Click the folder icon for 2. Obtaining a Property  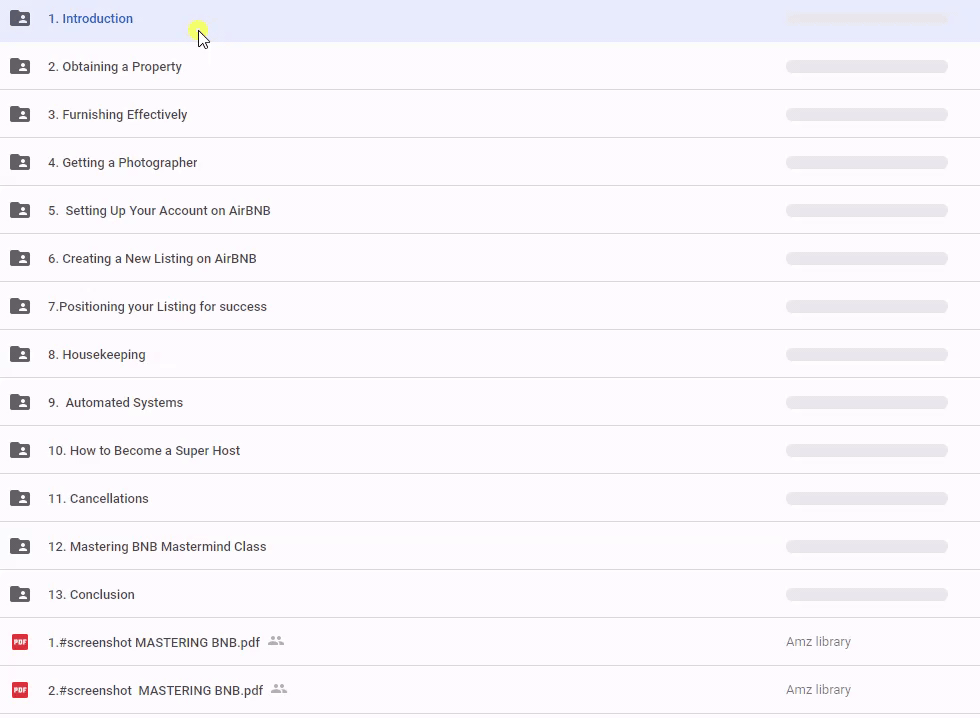(20, 66)
